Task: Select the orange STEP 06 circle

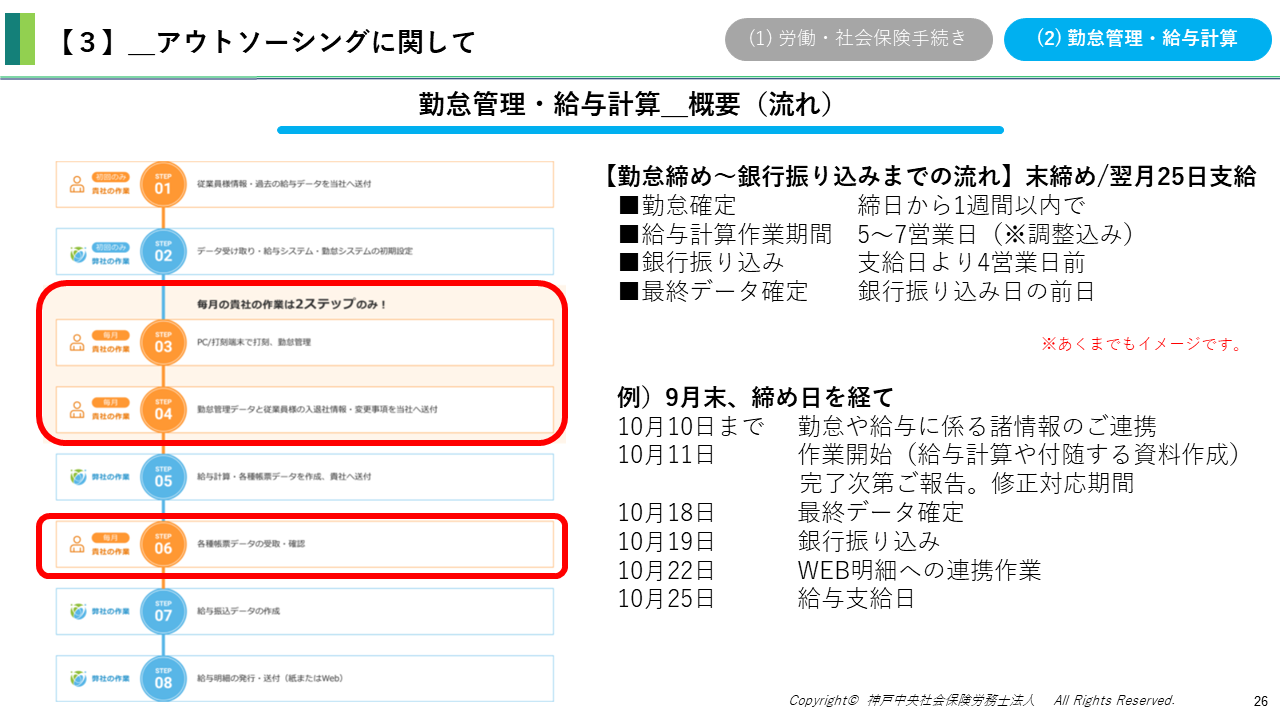Action: 163,544
